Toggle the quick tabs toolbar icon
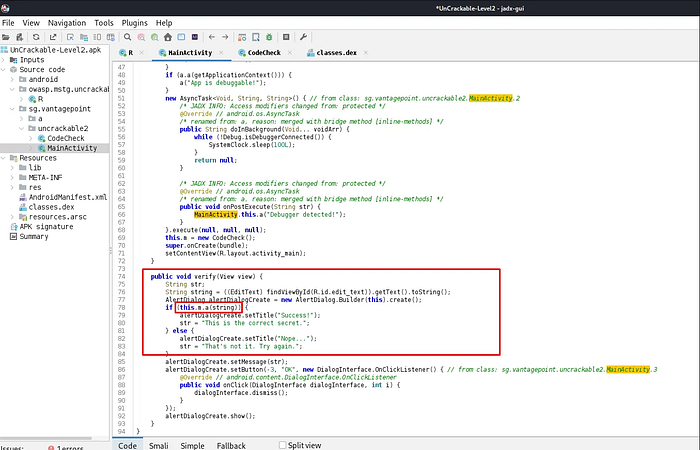700x450 pixels. click(x=97, y=37)
